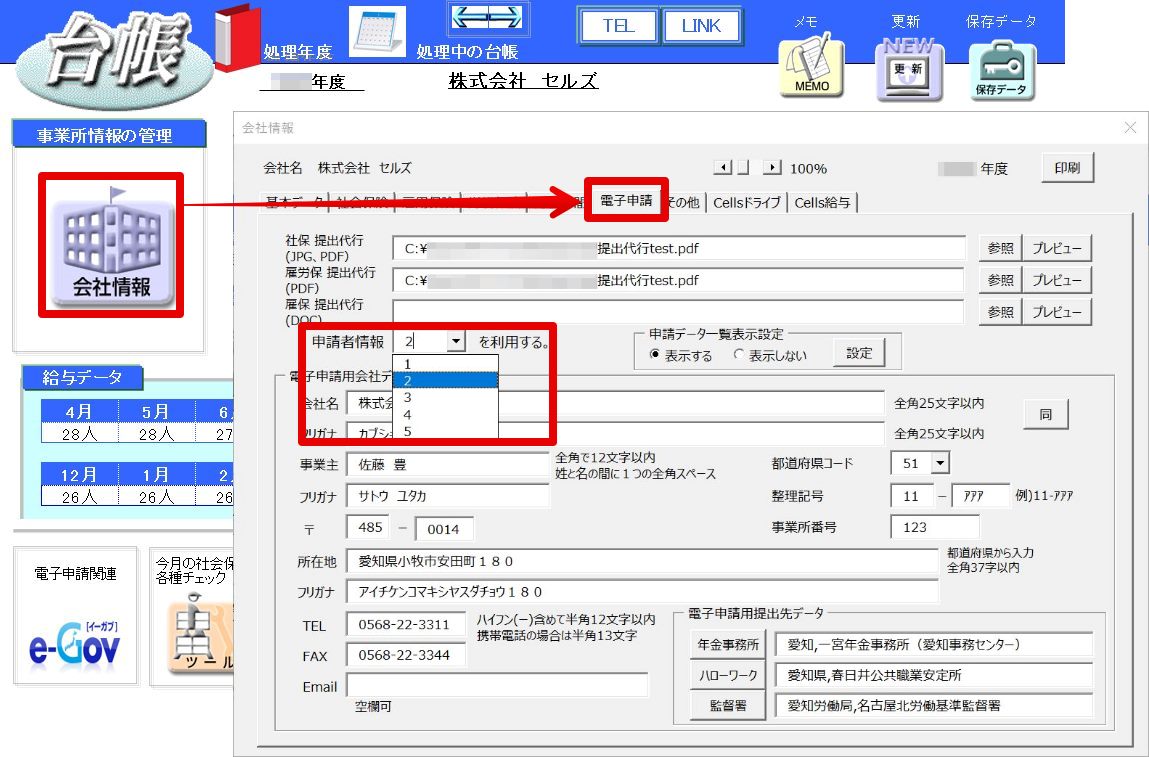Click 参照 for 社保 提出代行
This screenshot has width=1149, height=757.
click(x=1000, y=248)
